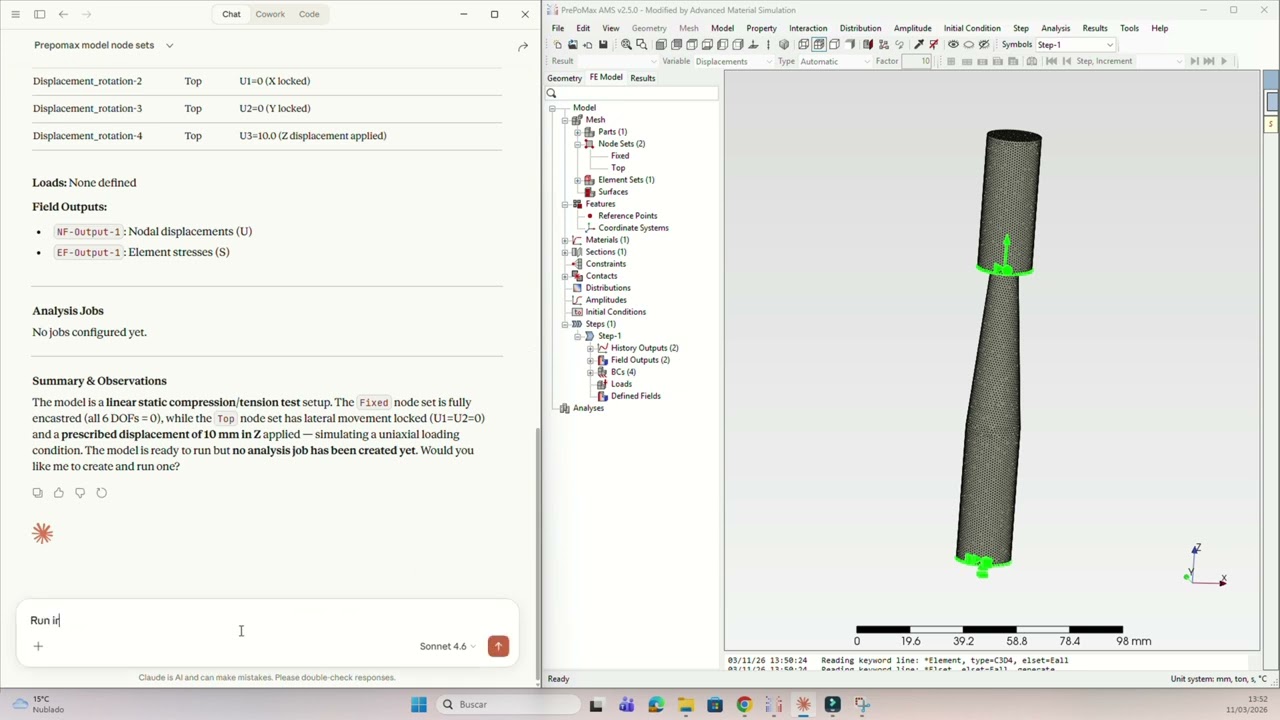Open the Sonnet 4.6 model selector

click(x=447, y=646)
